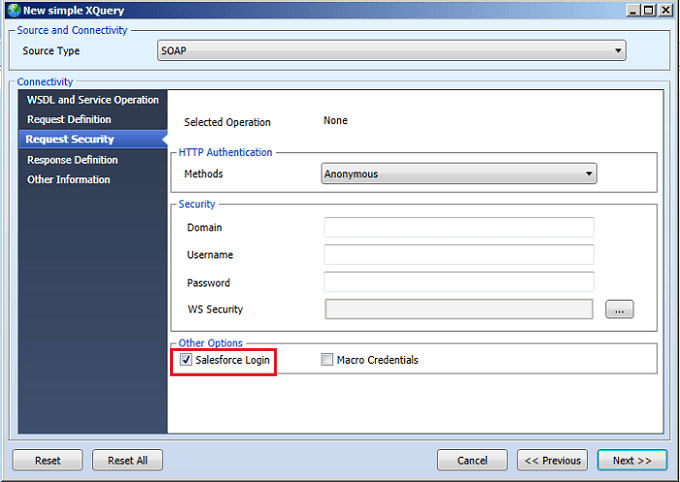This screenshot has width=680, height=482.
Task: Click the Reset All button
Action: click(128, 460)
